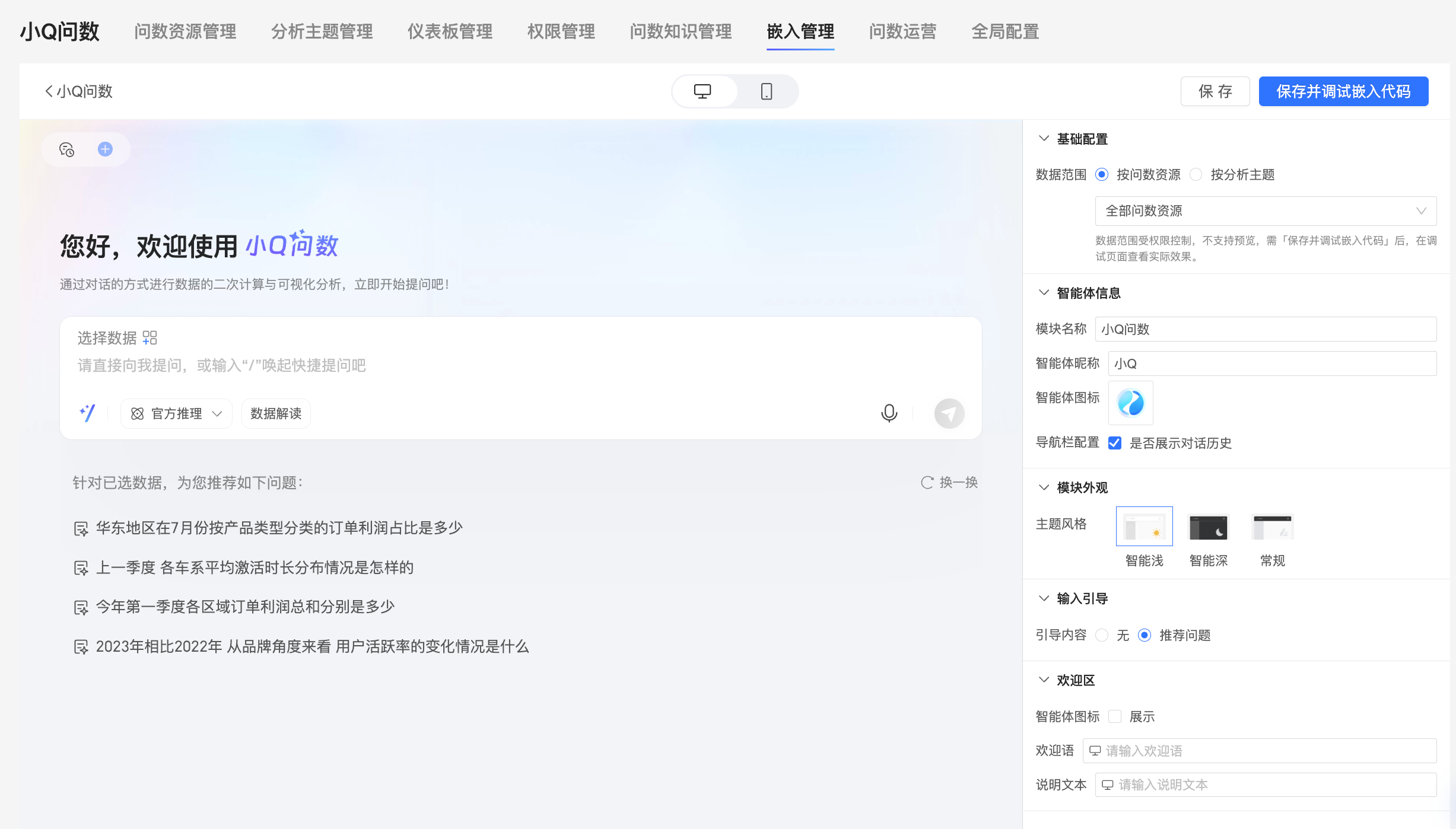Image resolution: width=1456 pixels, height=829 pixels.
Task: Open the 仪表板管理 tab
Action: pos(450,31)
